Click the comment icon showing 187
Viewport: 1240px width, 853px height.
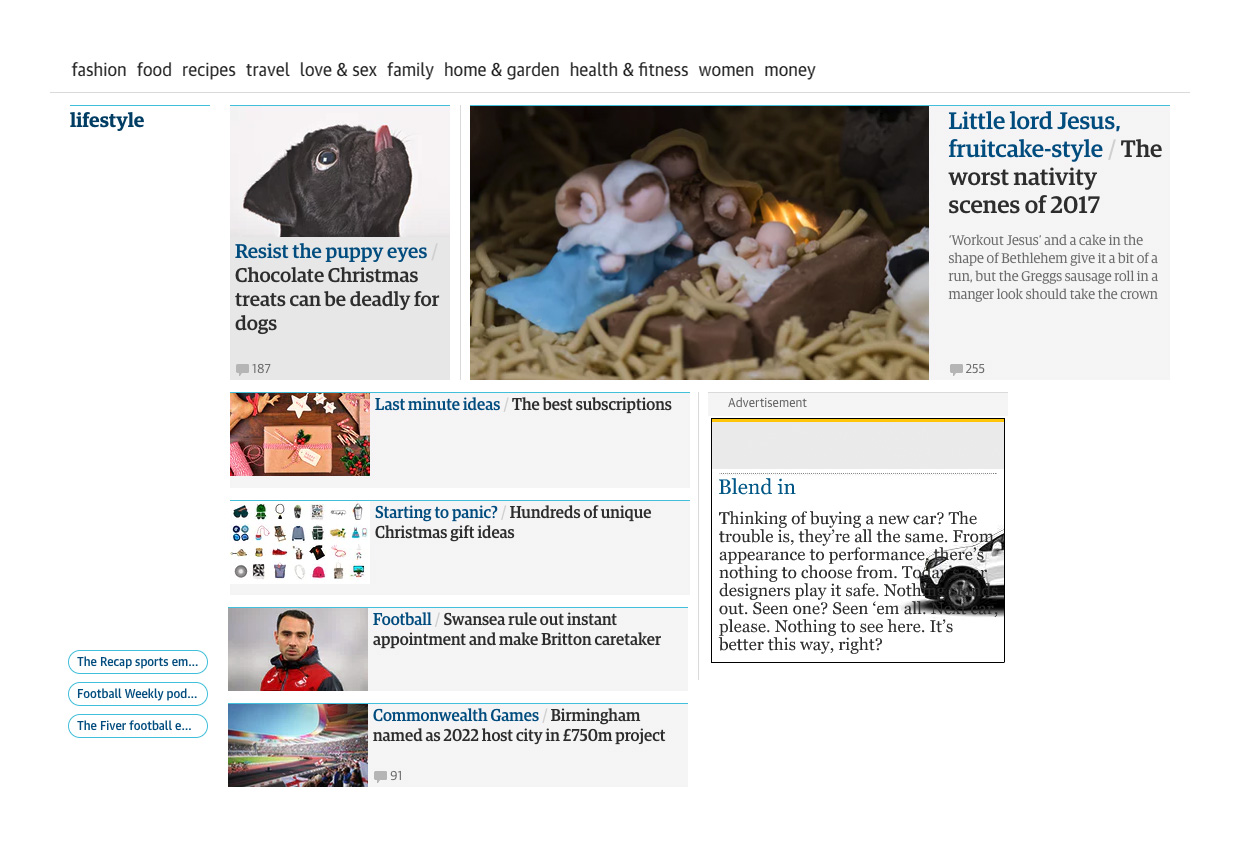(242, 369)
